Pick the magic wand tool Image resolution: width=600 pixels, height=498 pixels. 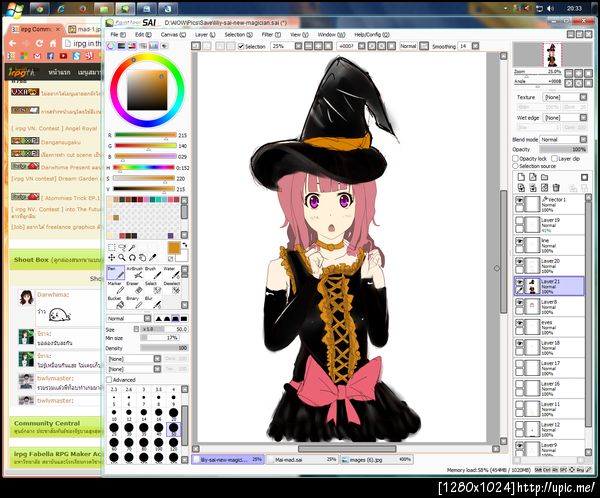click(x=132, y=248)
